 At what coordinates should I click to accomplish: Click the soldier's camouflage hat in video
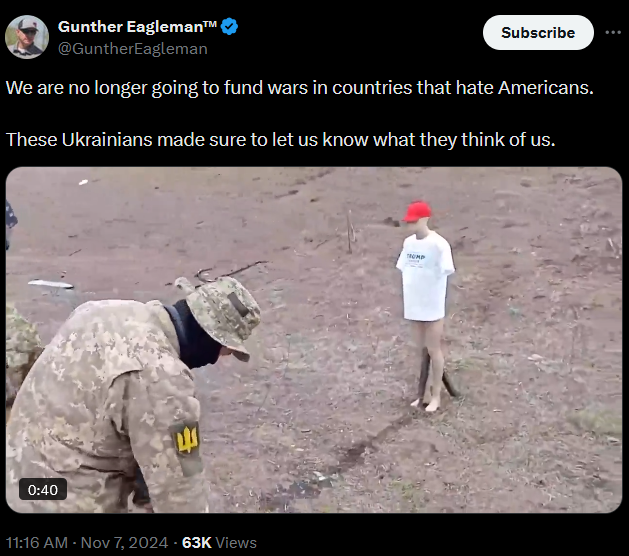tap(219, 313)
